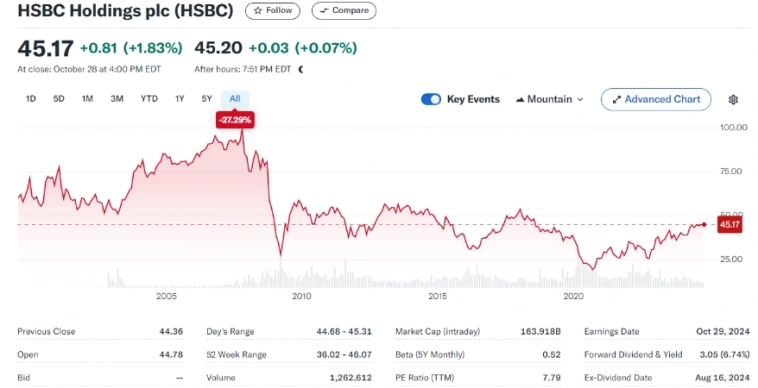The image size is (758, 388).
Task: Select the YTD time range
Action: pyautogui.click(x=149, y=99)
